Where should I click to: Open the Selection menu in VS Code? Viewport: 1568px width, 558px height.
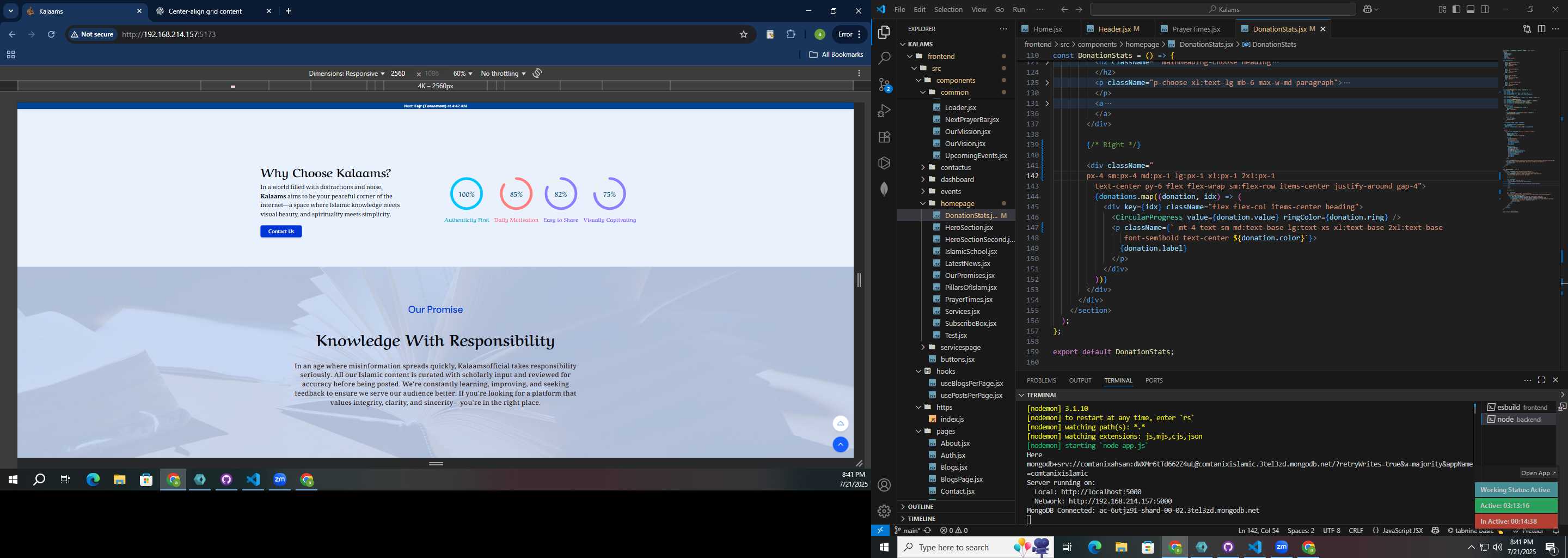coord(948,9)
